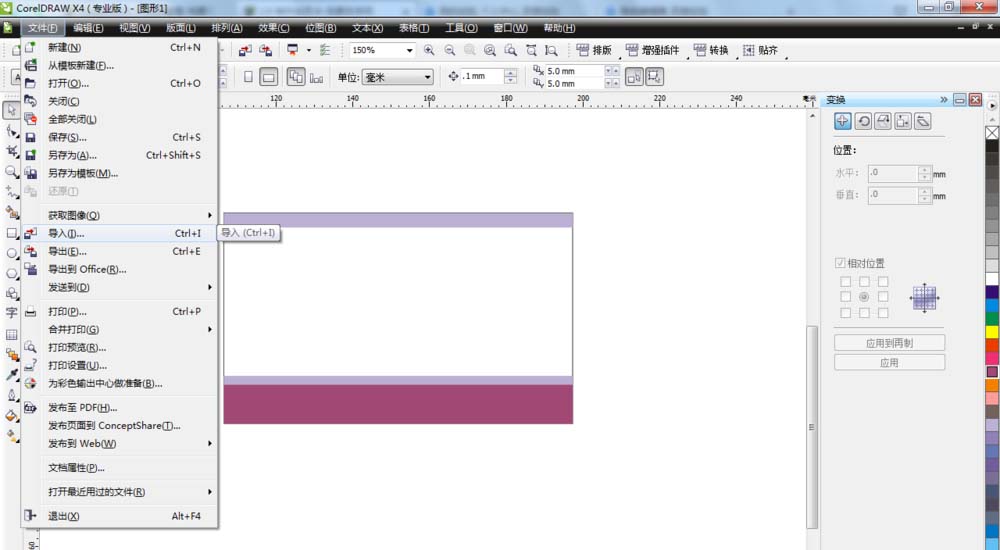Click the Zoom to Page Width icon
Image resolution: width=1000 pixels, height=550 pixels.
pyautogui.click(x=531, y=50)
